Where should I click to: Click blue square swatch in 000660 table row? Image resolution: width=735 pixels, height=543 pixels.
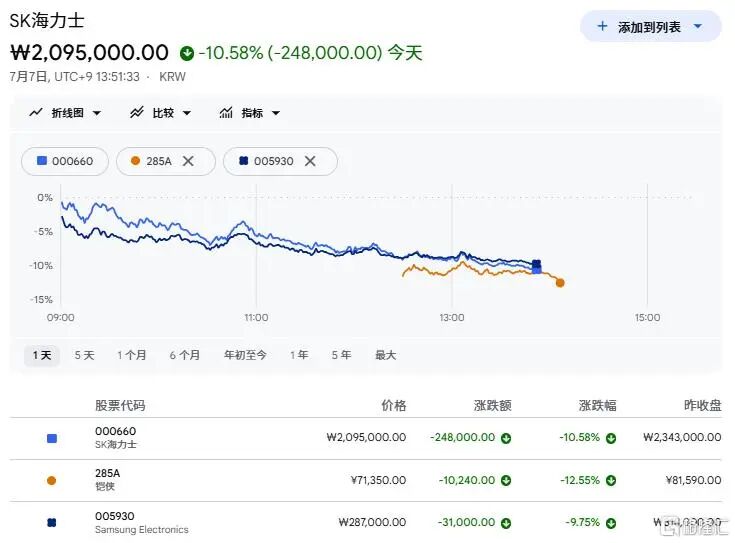click(x=52, y=438)
